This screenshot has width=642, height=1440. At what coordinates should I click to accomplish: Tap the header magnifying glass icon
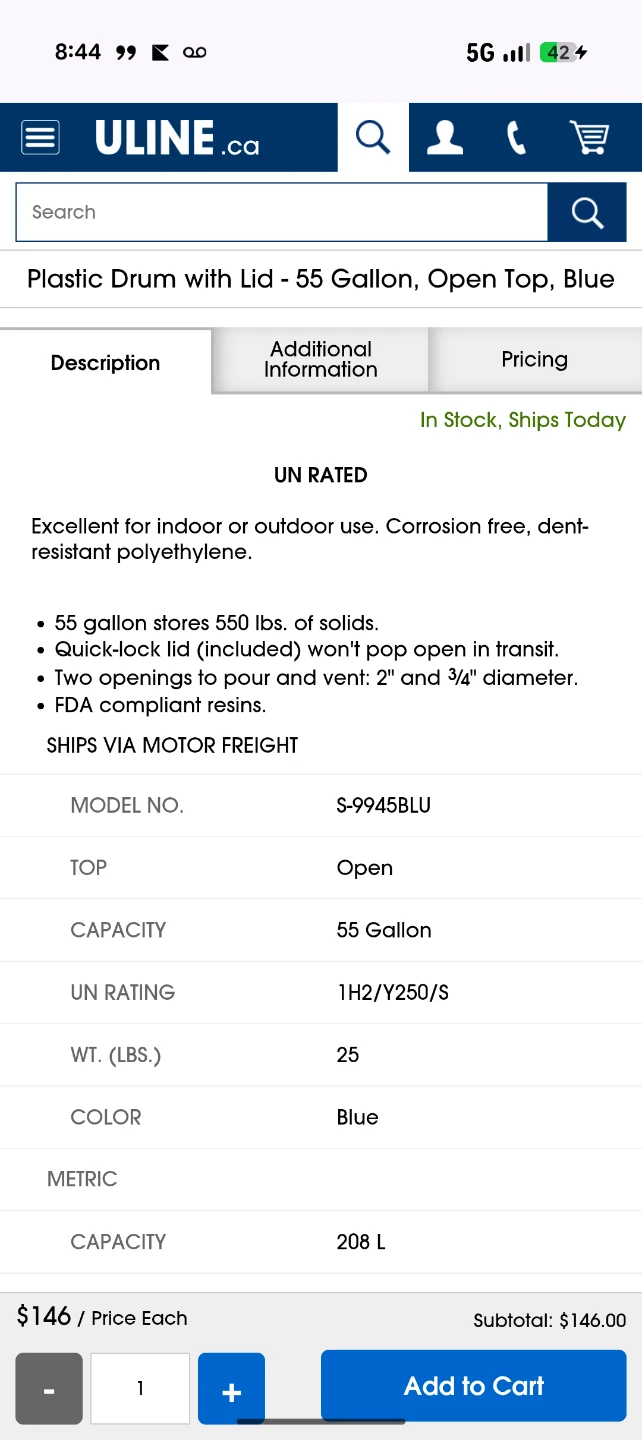(x=373, y=137)
